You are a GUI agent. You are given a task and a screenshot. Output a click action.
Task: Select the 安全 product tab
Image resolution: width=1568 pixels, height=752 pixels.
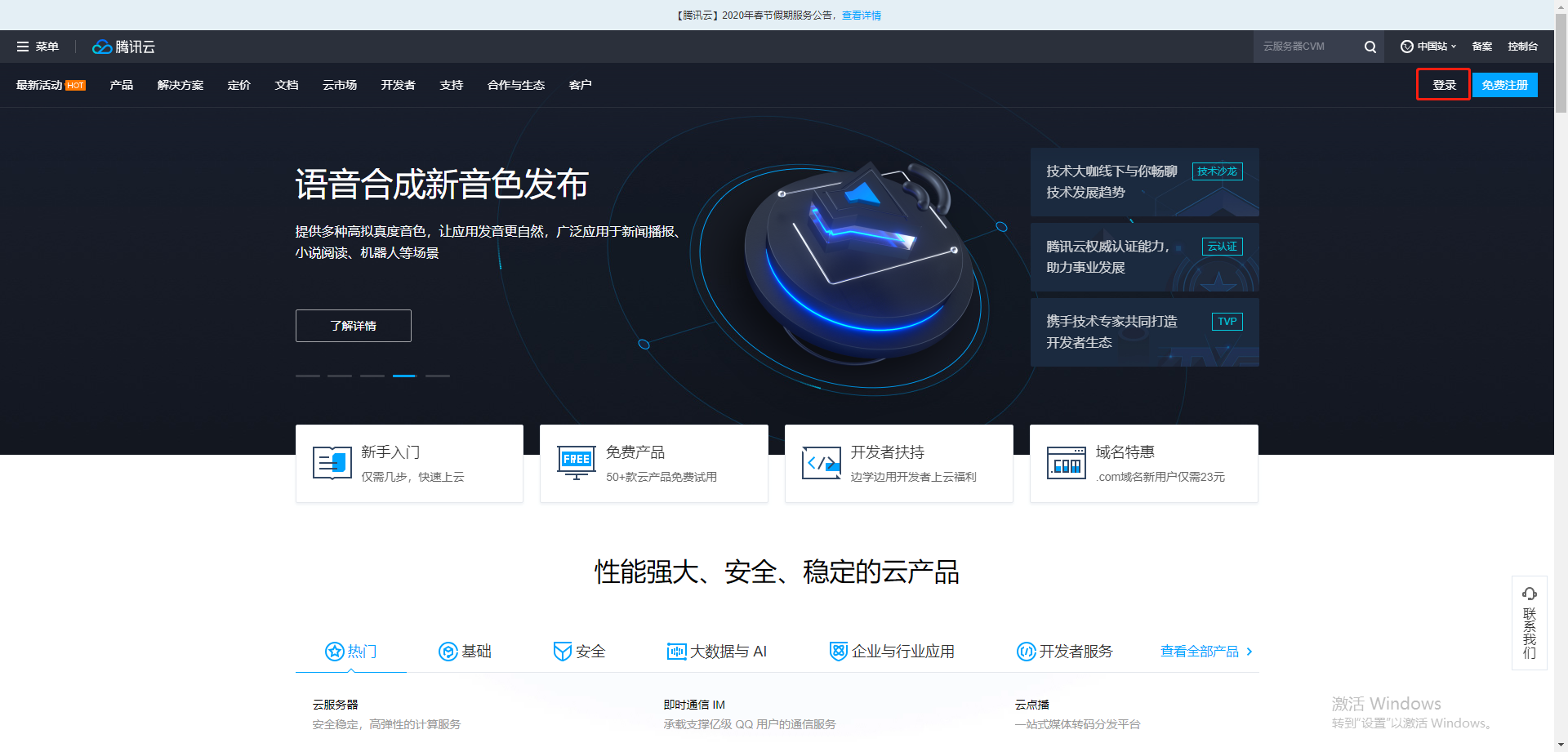point(580,651)
